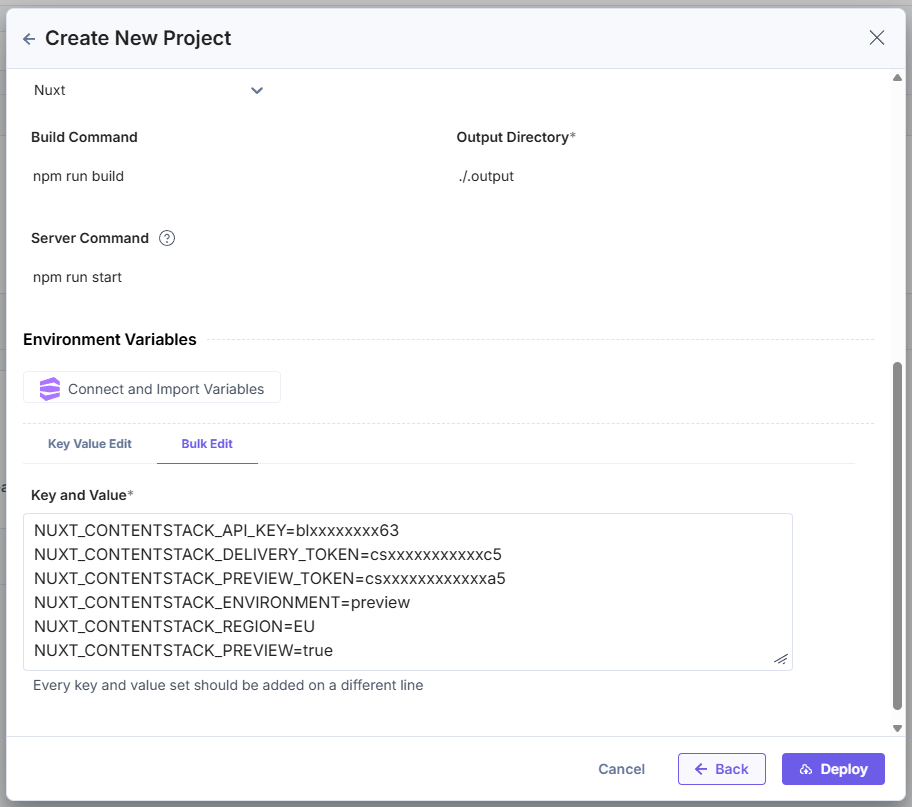Screen dimensions: 912x807
Task: Switch to the Key Value Edit tab
Action: coord(89,444)
